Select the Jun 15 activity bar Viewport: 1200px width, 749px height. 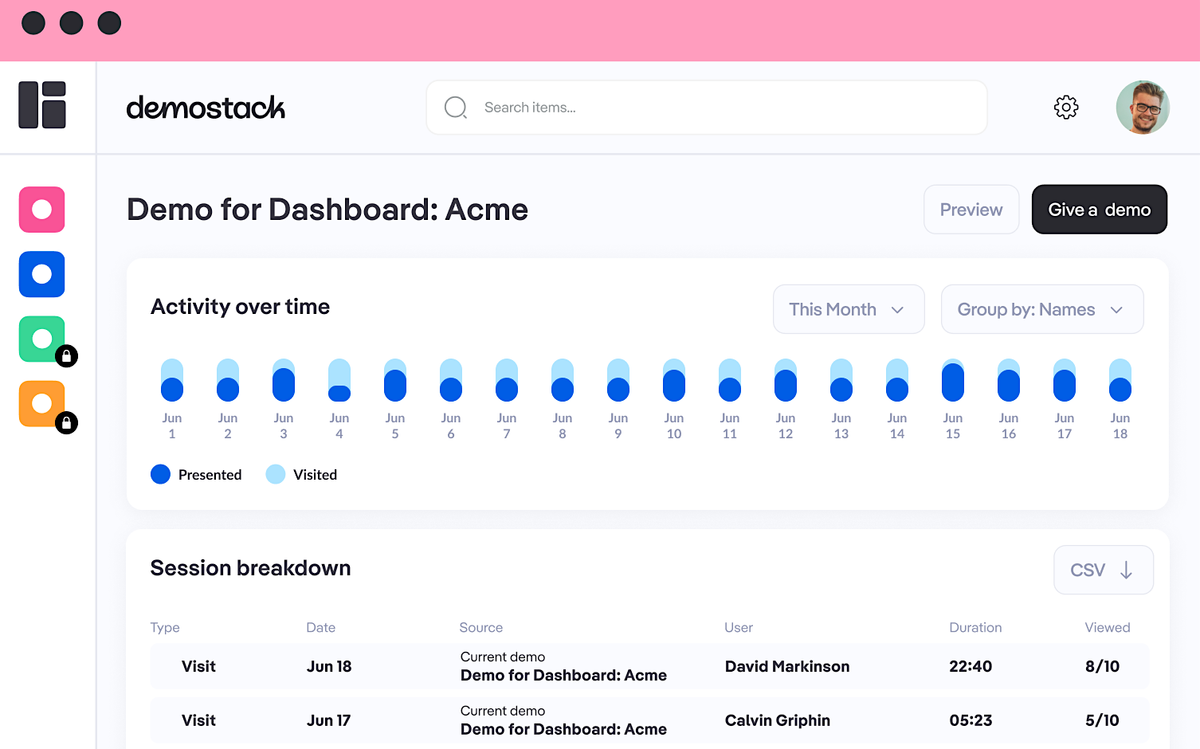[x=953, y=381]
